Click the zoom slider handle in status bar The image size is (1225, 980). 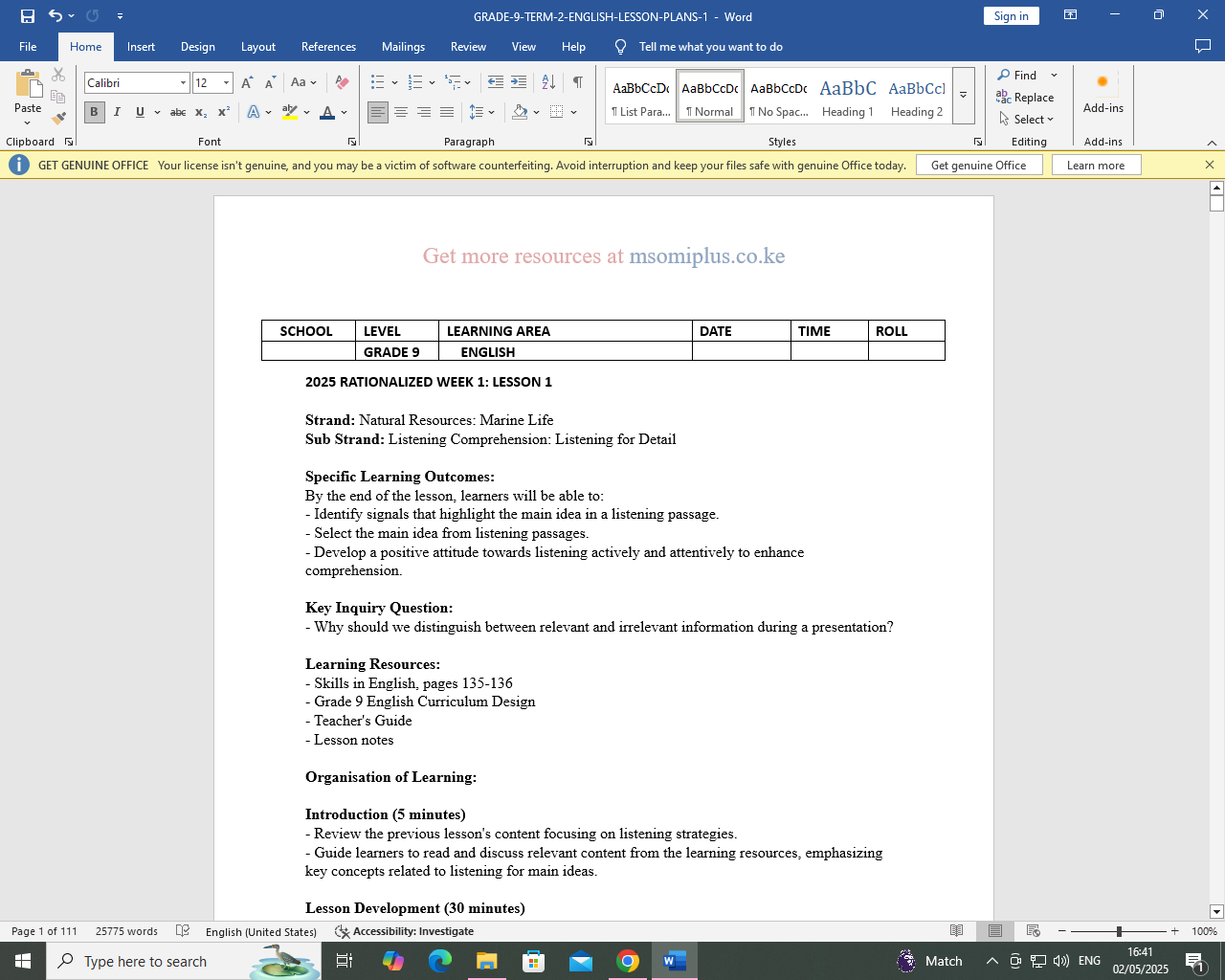point(1119,931)
